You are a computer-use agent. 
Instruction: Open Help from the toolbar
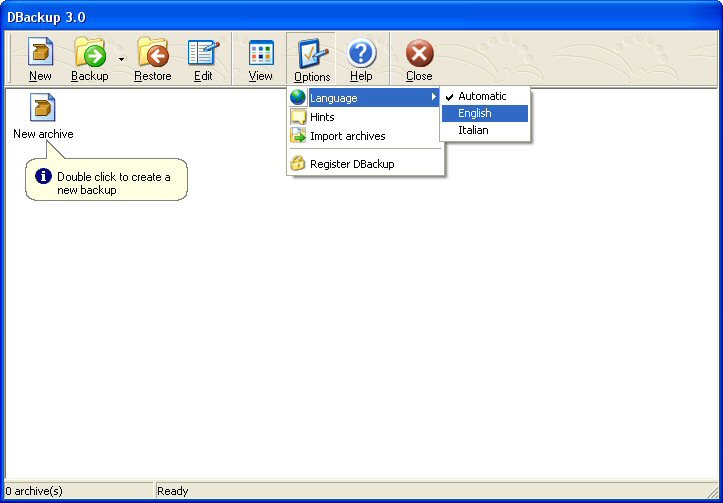361,59
